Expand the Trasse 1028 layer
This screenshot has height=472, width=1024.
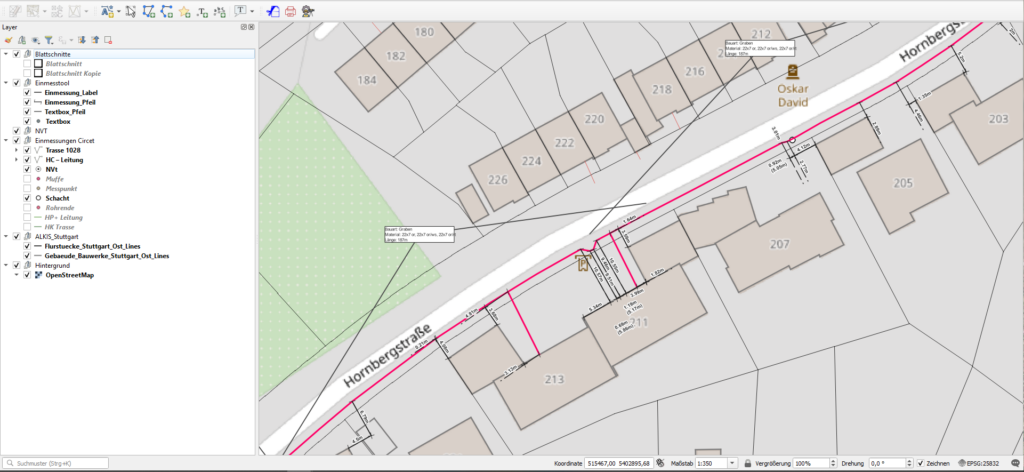pos(16,150)
